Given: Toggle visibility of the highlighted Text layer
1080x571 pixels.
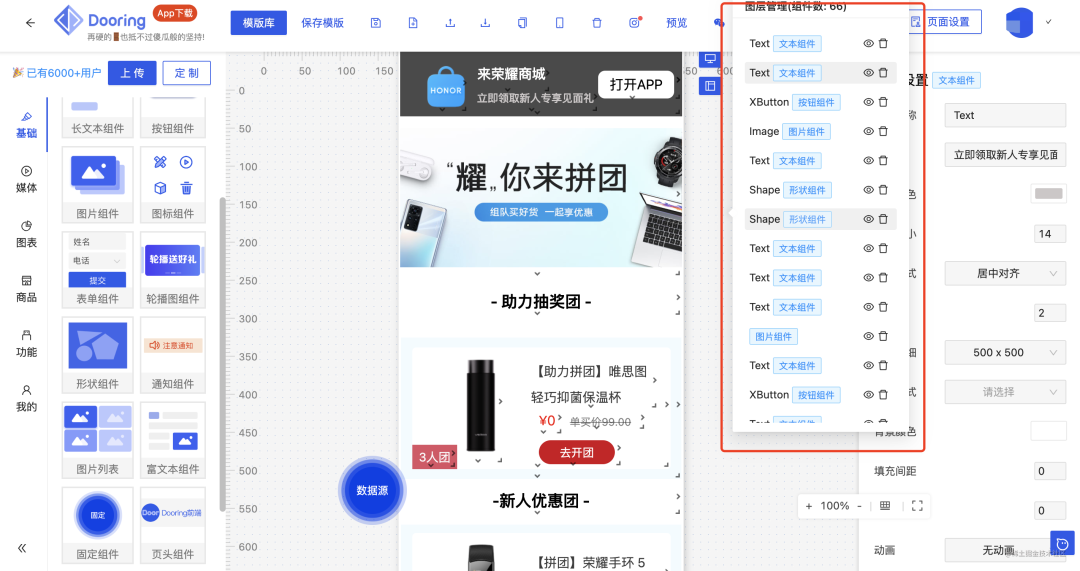Looking at the screenshot, I should (869, 72).
